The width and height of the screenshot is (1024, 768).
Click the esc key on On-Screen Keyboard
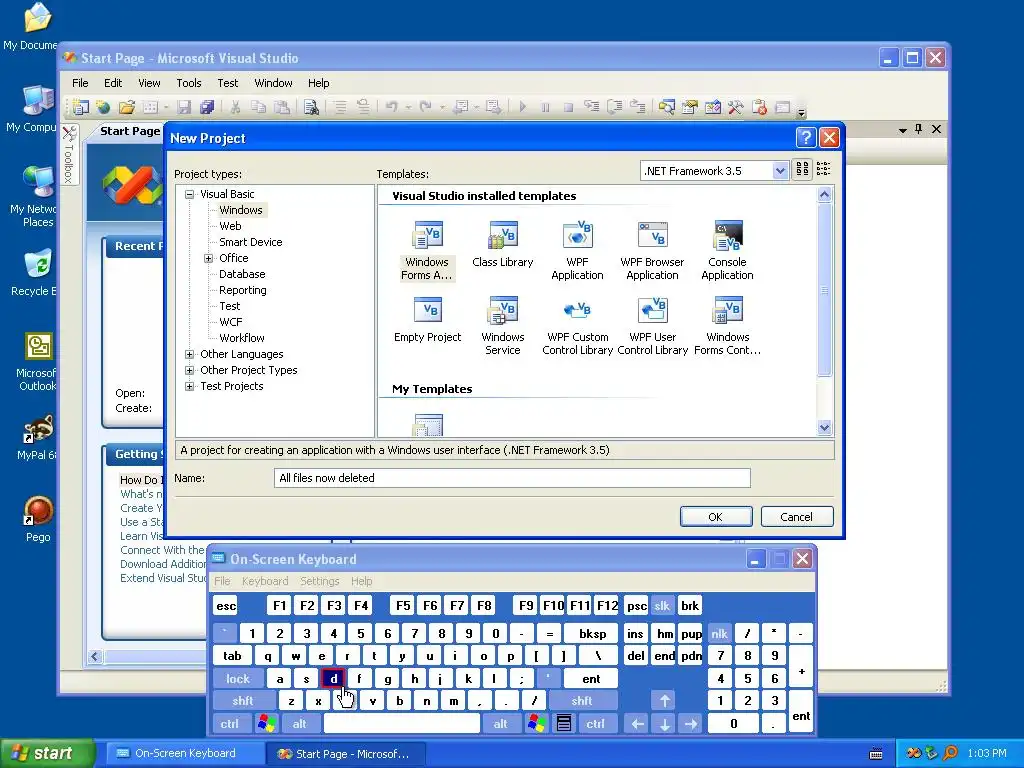click(226, 606)
